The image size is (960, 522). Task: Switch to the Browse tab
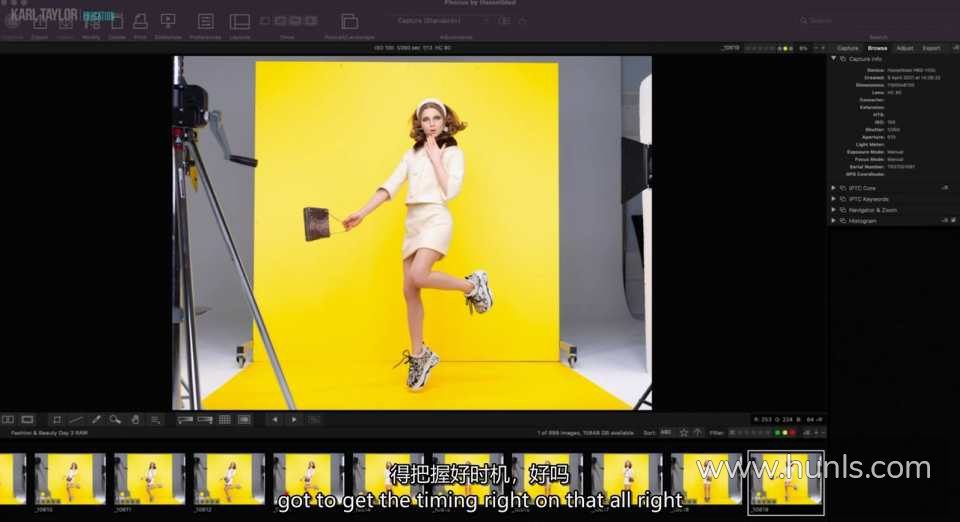(877, 48)
